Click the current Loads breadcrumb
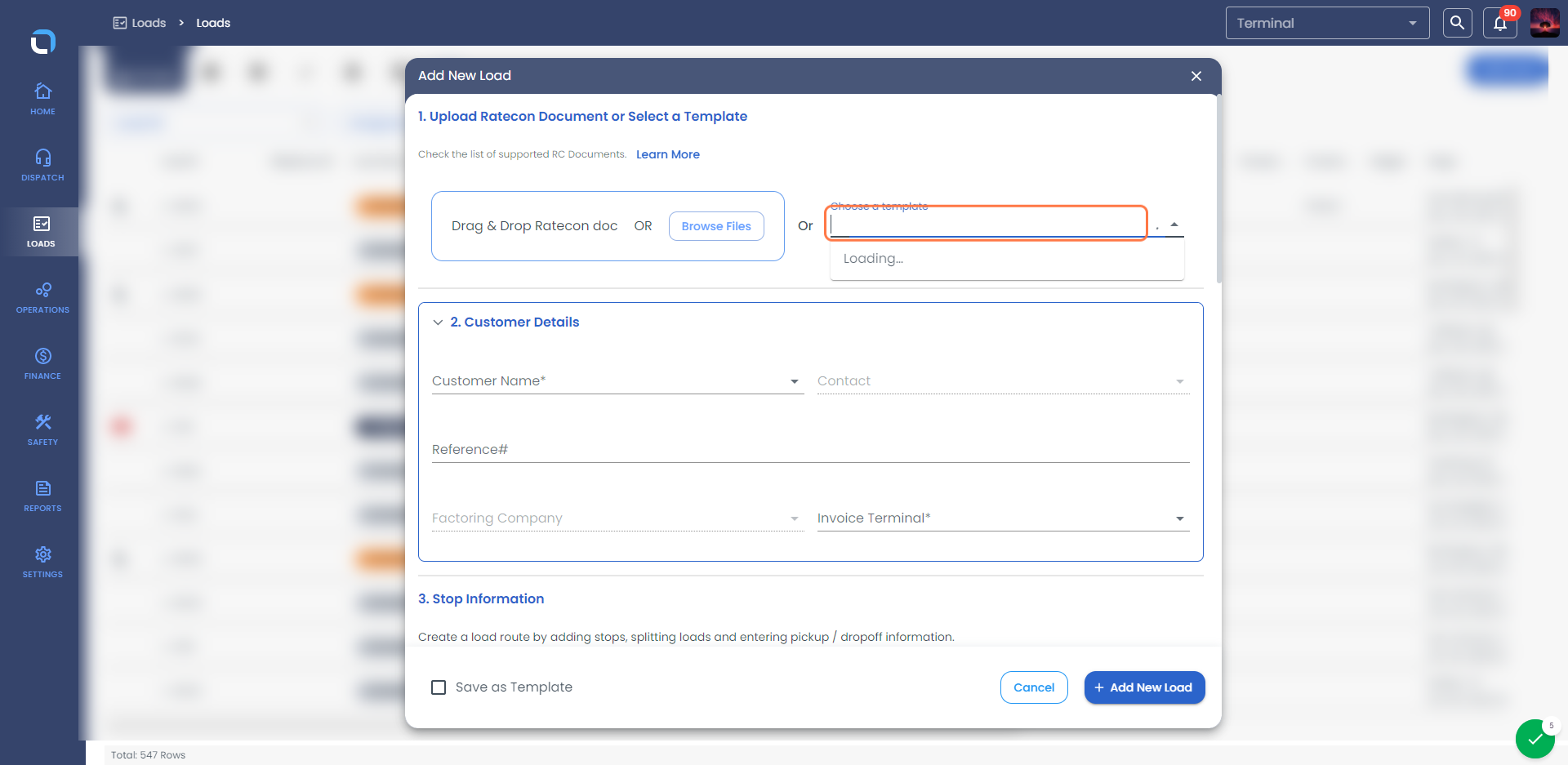 pos(213,23)
